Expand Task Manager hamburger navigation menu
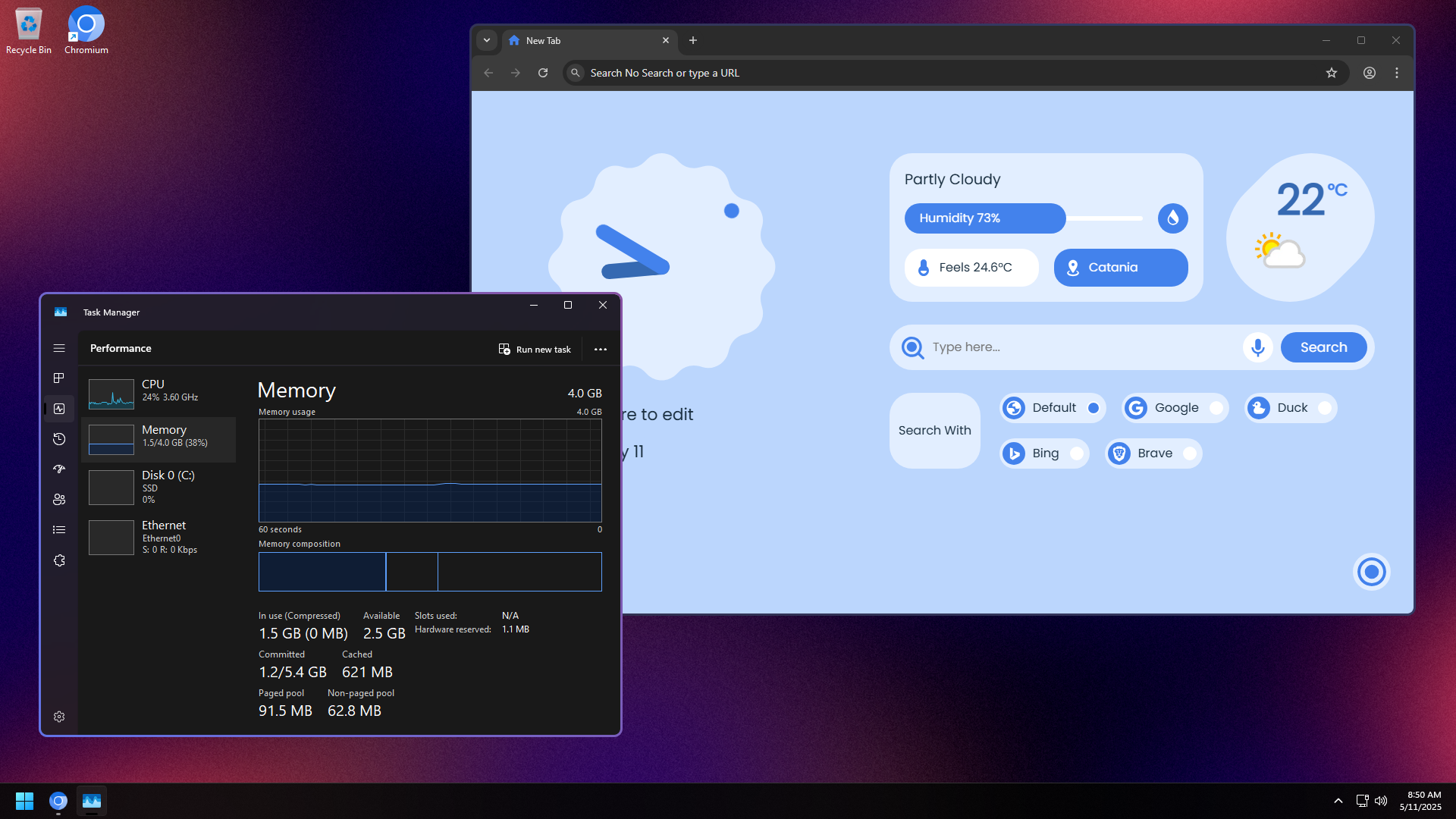Screen dimensions: 1456x819 click(59, 348)
